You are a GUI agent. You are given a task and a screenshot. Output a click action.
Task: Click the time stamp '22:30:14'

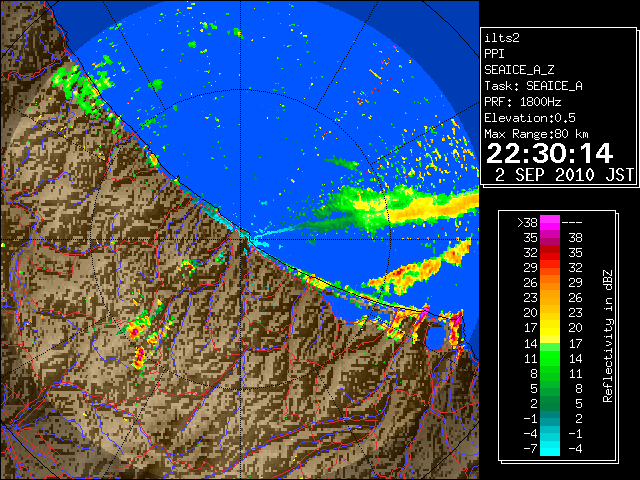pos(550,153)
